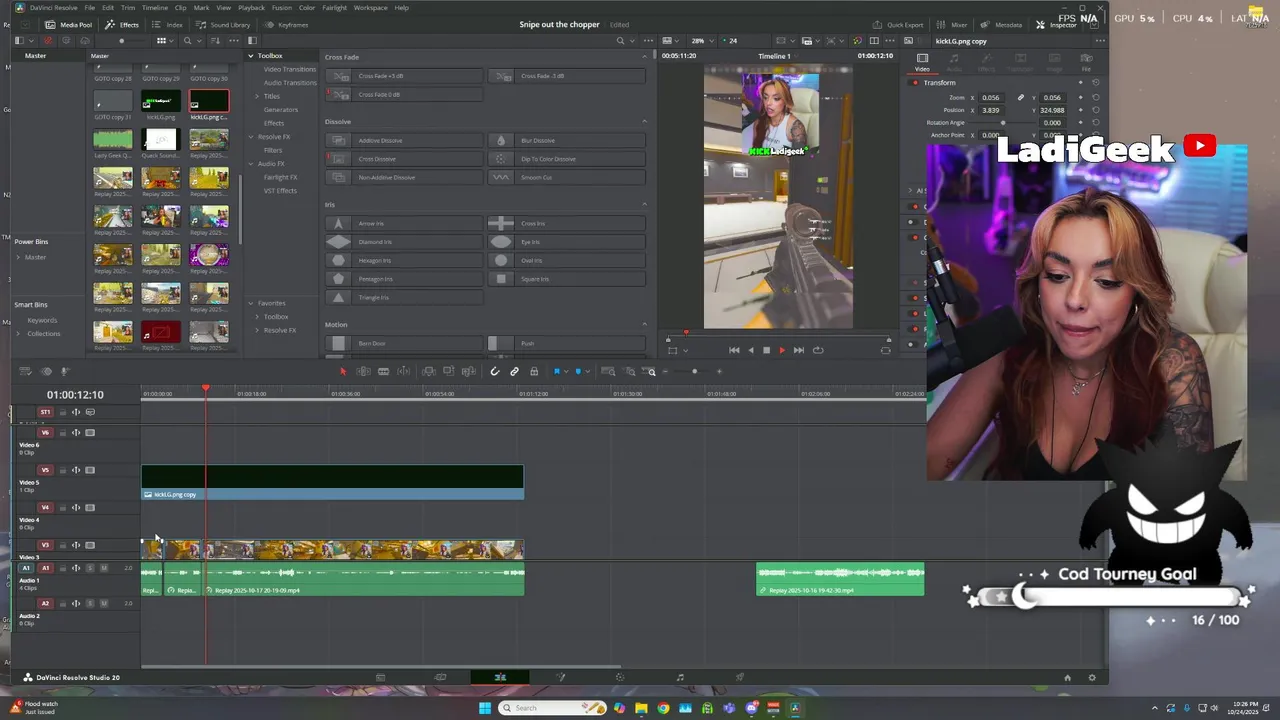The width and height of the screenshot is (1280, 720).
Task: Switch to the Edit page
Action: click(500, 677)
